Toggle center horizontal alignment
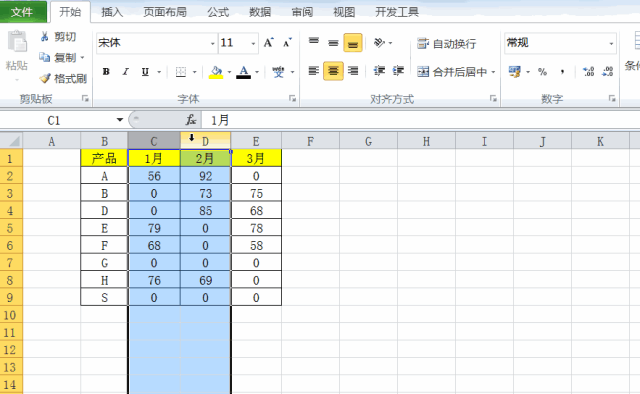This screenshot has width=640, height=394. tap(333, 71)
